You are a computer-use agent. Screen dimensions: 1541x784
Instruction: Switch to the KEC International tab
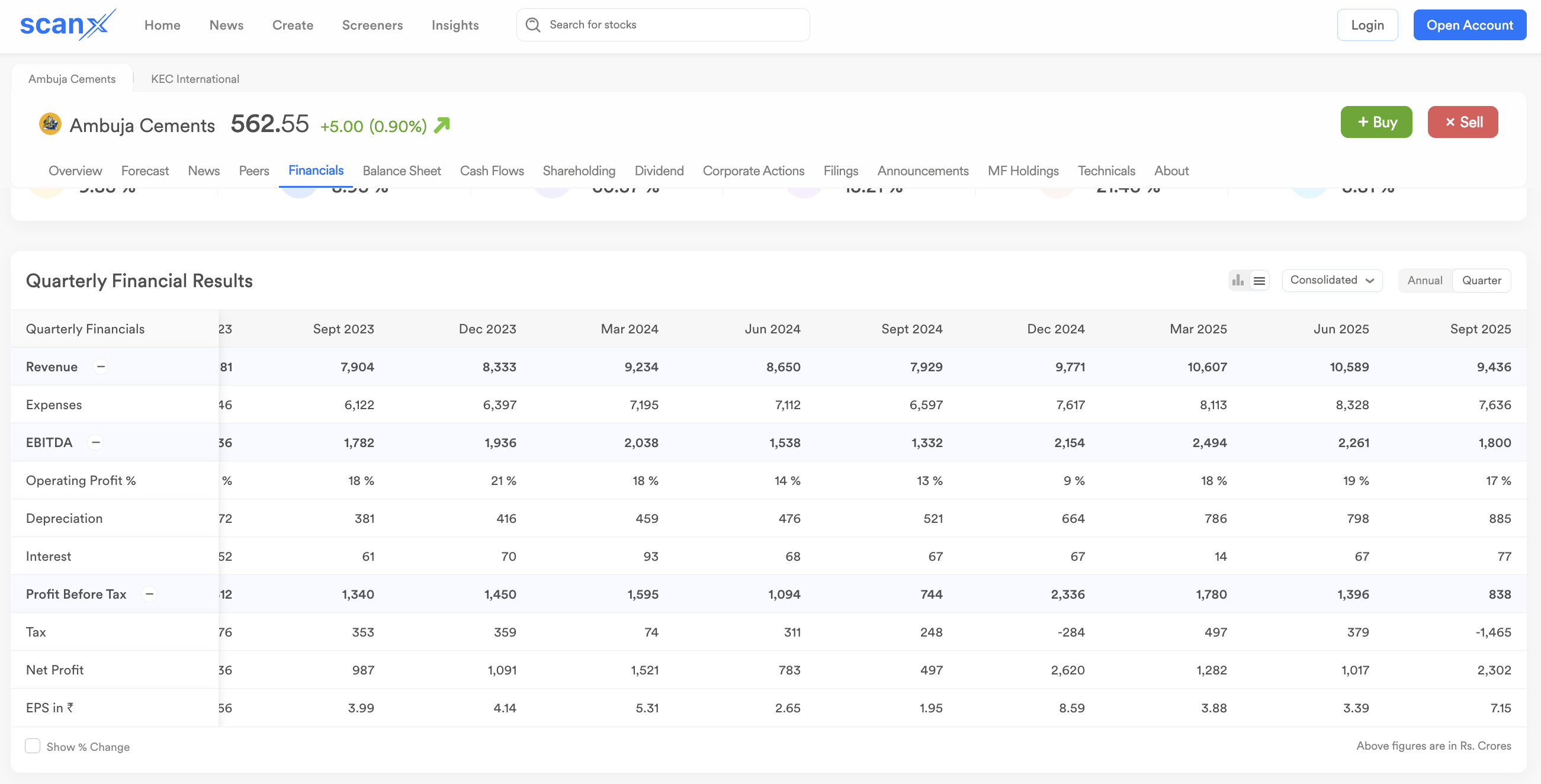pyautogui.click(x=195, y=79)
